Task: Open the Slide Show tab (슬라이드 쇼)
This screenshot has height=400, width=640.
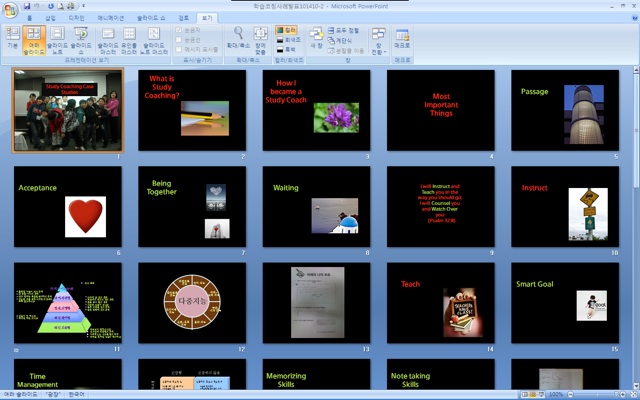Action: [151, 18]
